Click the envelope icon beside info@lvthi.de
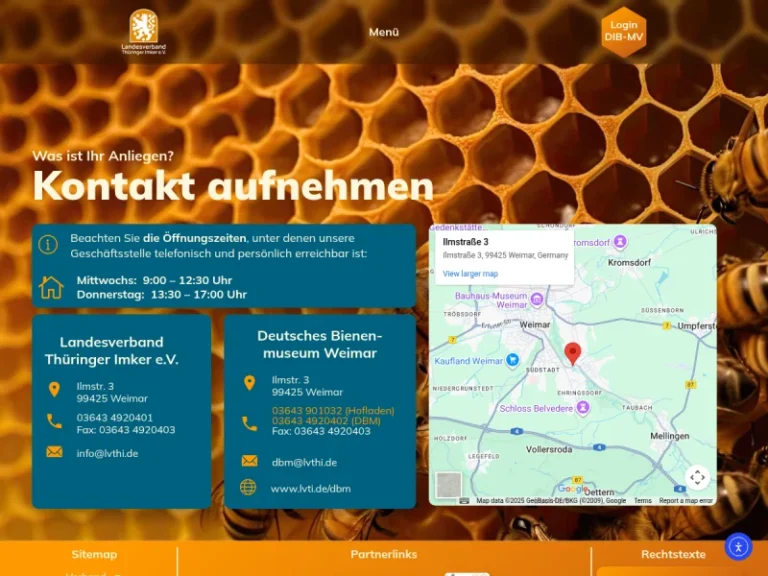The image size is (768, 576). [54, 452]
